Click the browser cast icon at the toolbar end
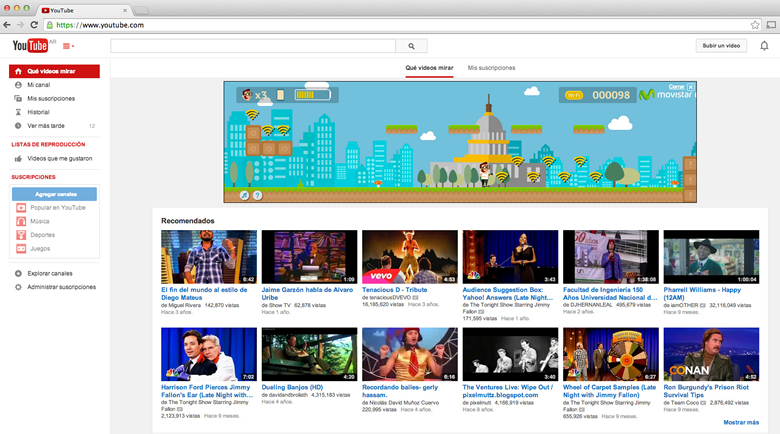780x434 pixels. click(x=771, y=25)
